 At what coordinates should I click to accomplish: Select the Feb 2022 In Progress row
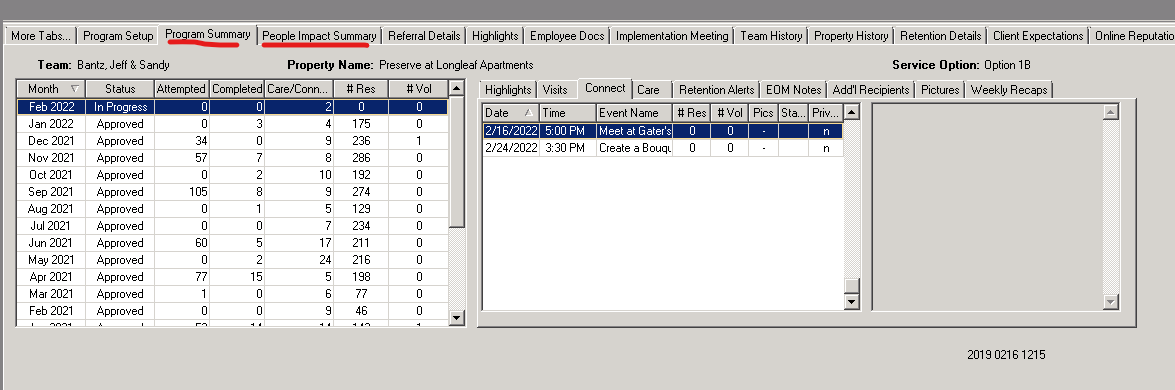click(x=232, y=106)
